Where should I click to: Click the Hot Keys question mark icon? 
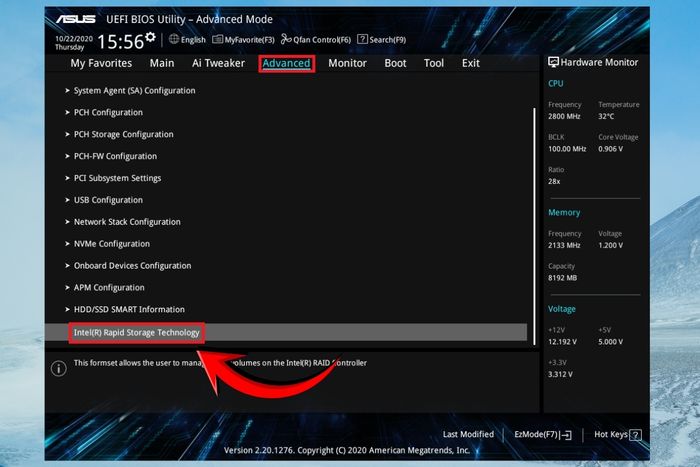point(636,435)
